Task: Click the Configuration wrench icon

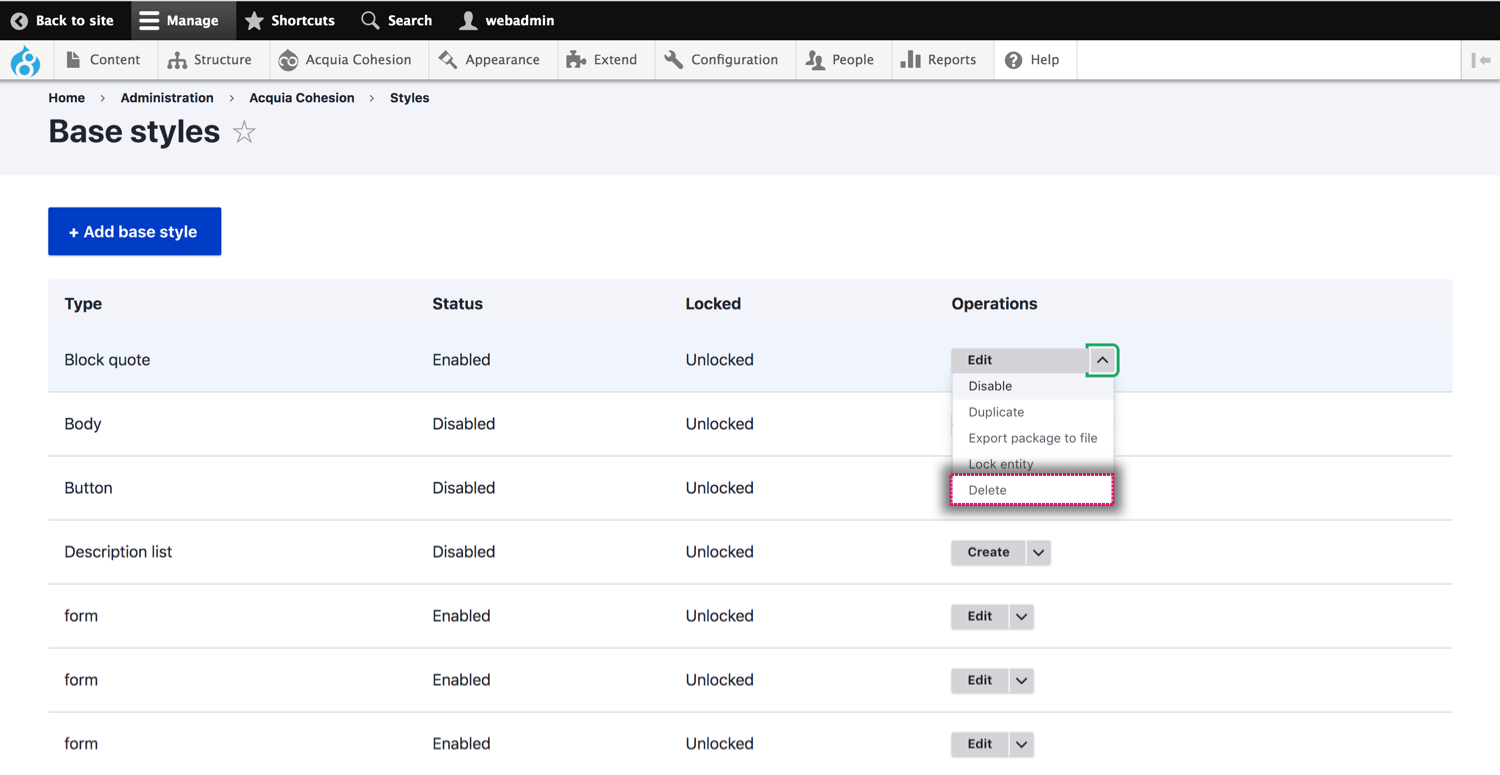Action: pyautogui.click(x=674, y=60)
